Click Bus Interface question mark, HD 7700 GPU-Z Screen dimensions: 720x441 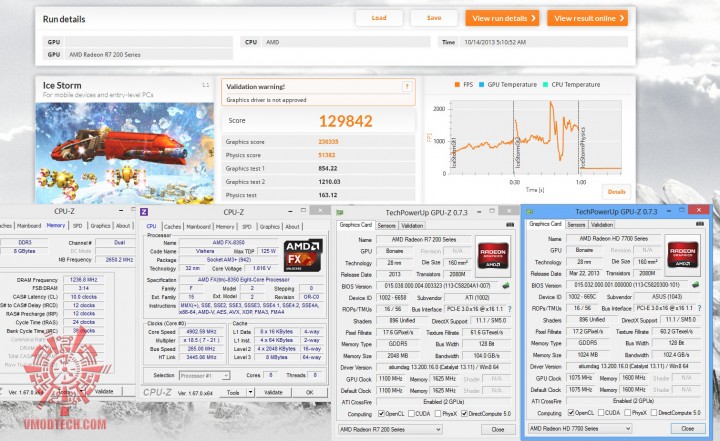pos(699,308)
